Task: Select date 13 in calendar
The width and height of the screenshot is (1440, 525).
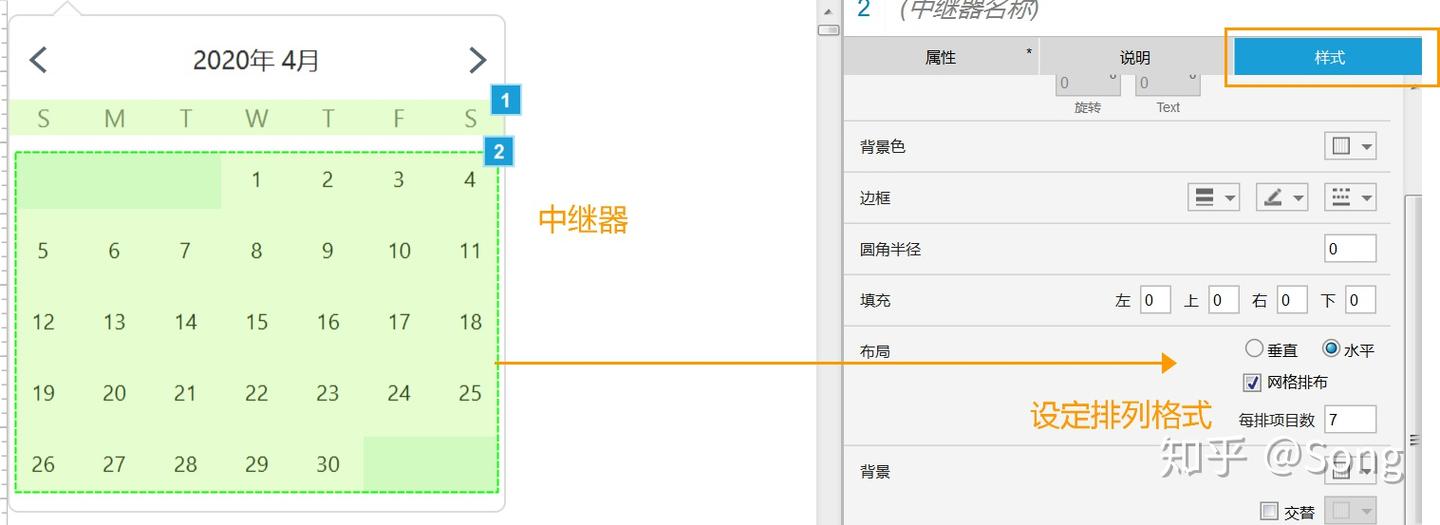Action: (114, 322)
